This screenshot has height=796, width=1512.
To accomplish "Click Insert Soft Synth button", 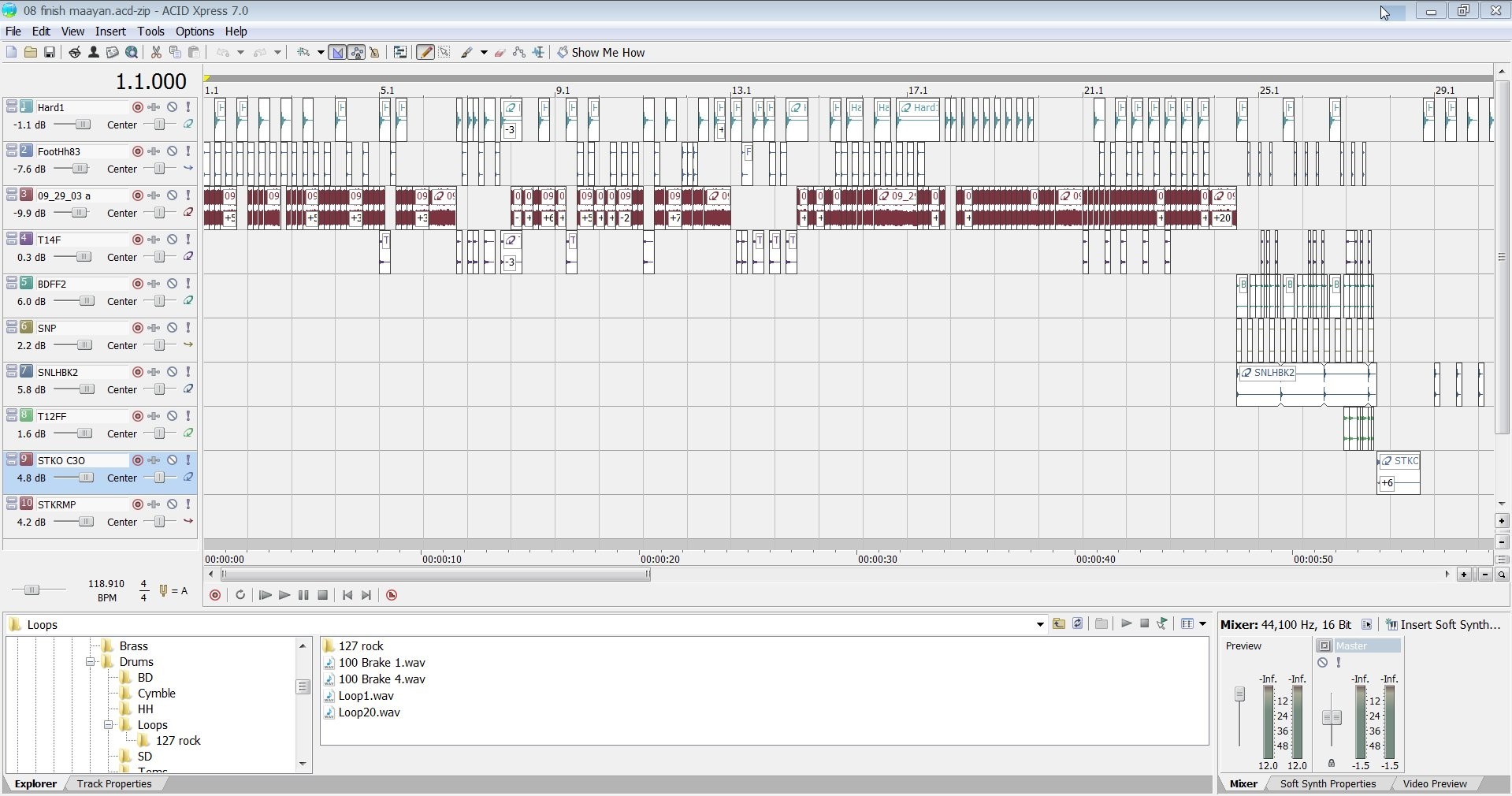I will pos(1443,625).
